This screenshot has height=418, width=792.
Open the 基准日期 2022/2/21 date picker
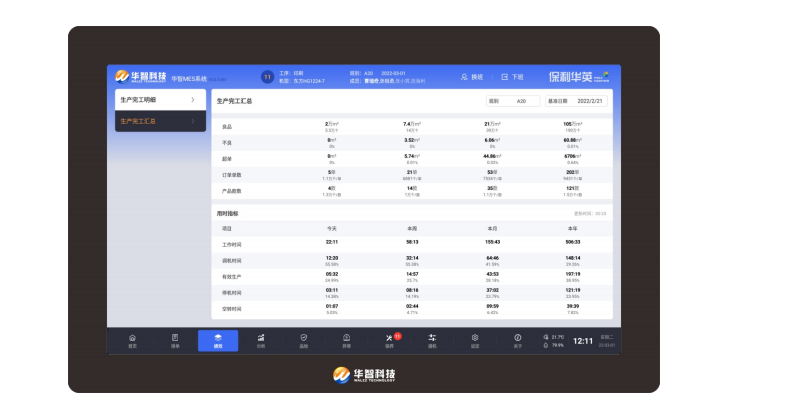click(575, 101)
